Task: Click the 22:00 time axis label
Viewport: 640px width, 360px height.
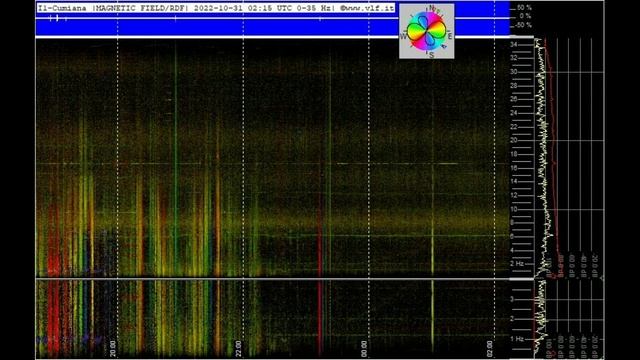Action: [239, 349]
